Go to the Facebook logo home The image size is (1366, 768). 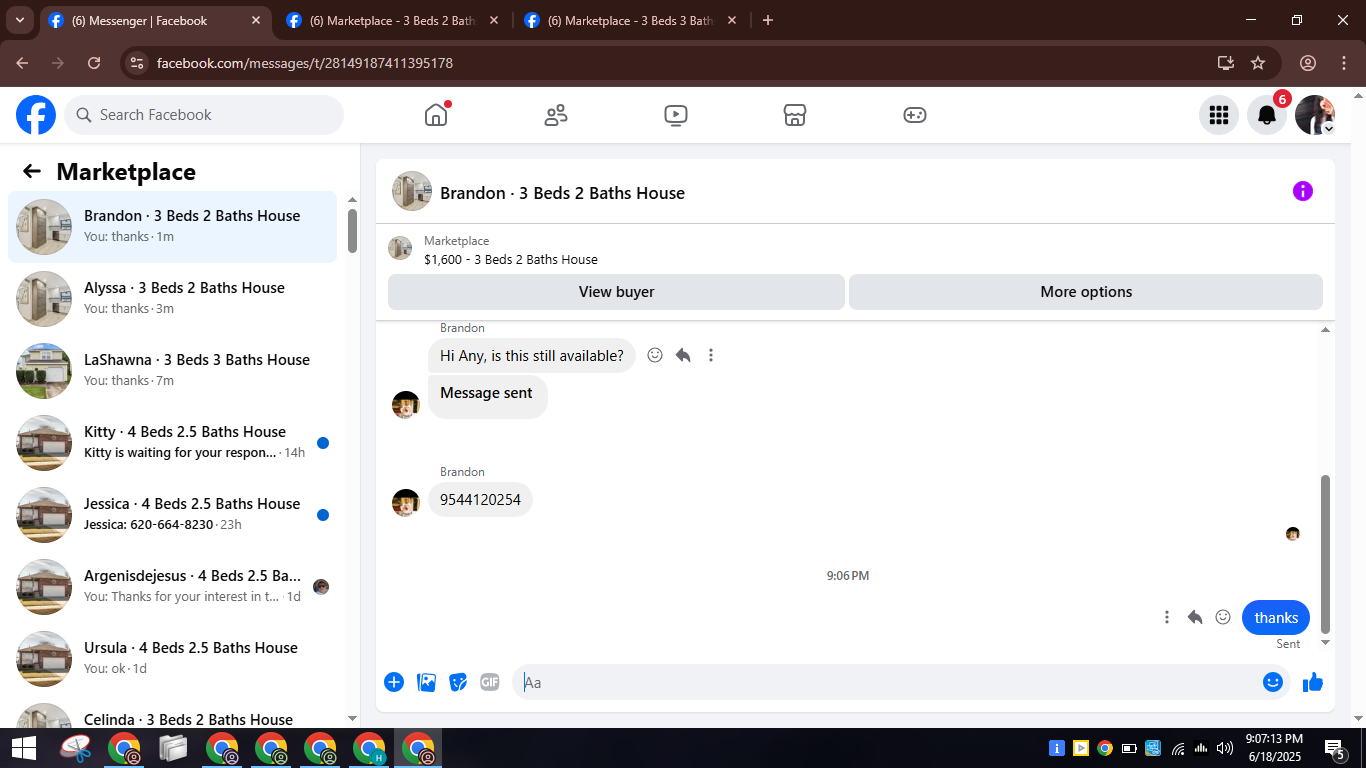pos(36,115)
